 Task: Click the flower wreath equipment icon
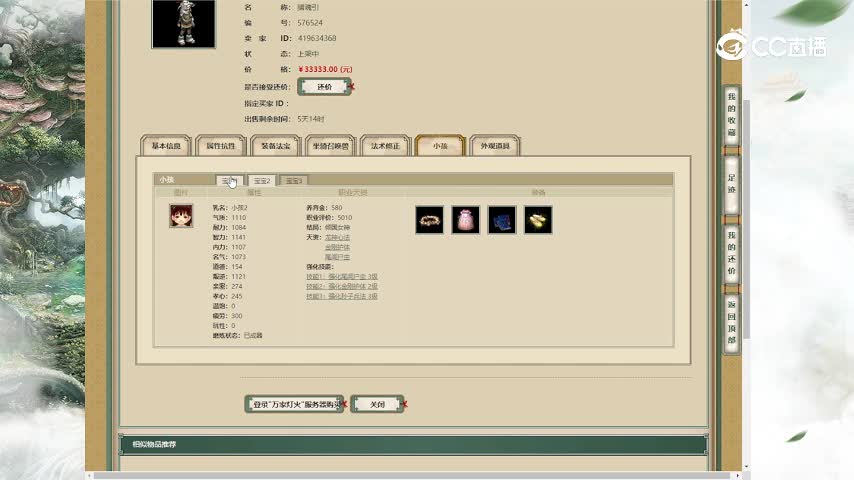(429, 220)
